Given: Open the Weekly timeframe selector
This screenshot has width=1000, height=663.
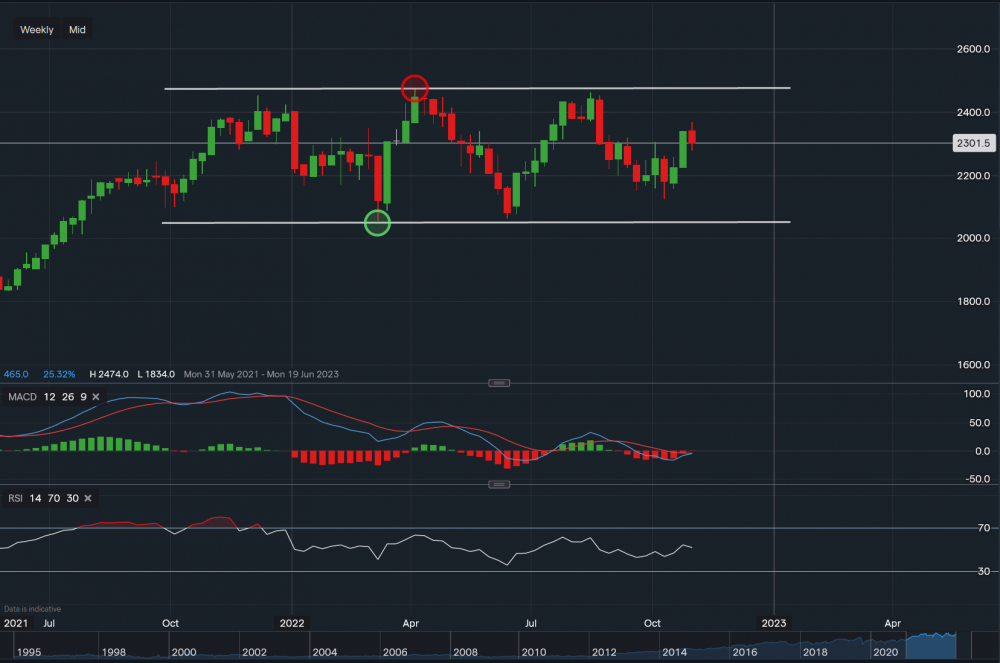Looking at the screenshot, I should pos(36,29).
